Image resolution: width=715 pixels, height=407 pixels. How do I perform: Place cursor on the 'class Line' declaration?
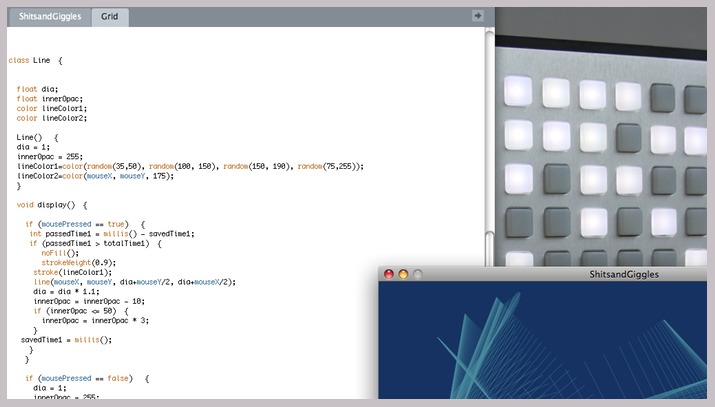pyautogui.click(x=35, y=61)
